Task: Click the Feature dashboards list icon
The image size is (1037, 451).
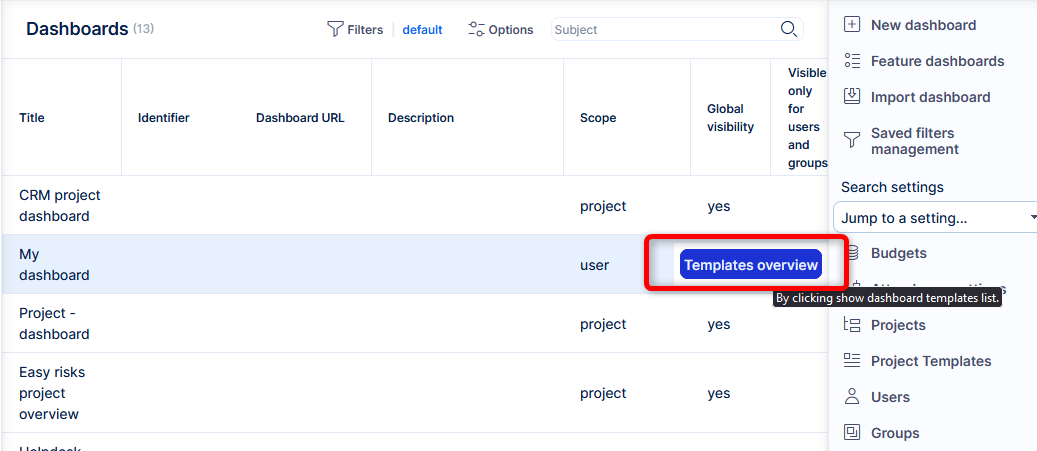Action: click(852, 61)
